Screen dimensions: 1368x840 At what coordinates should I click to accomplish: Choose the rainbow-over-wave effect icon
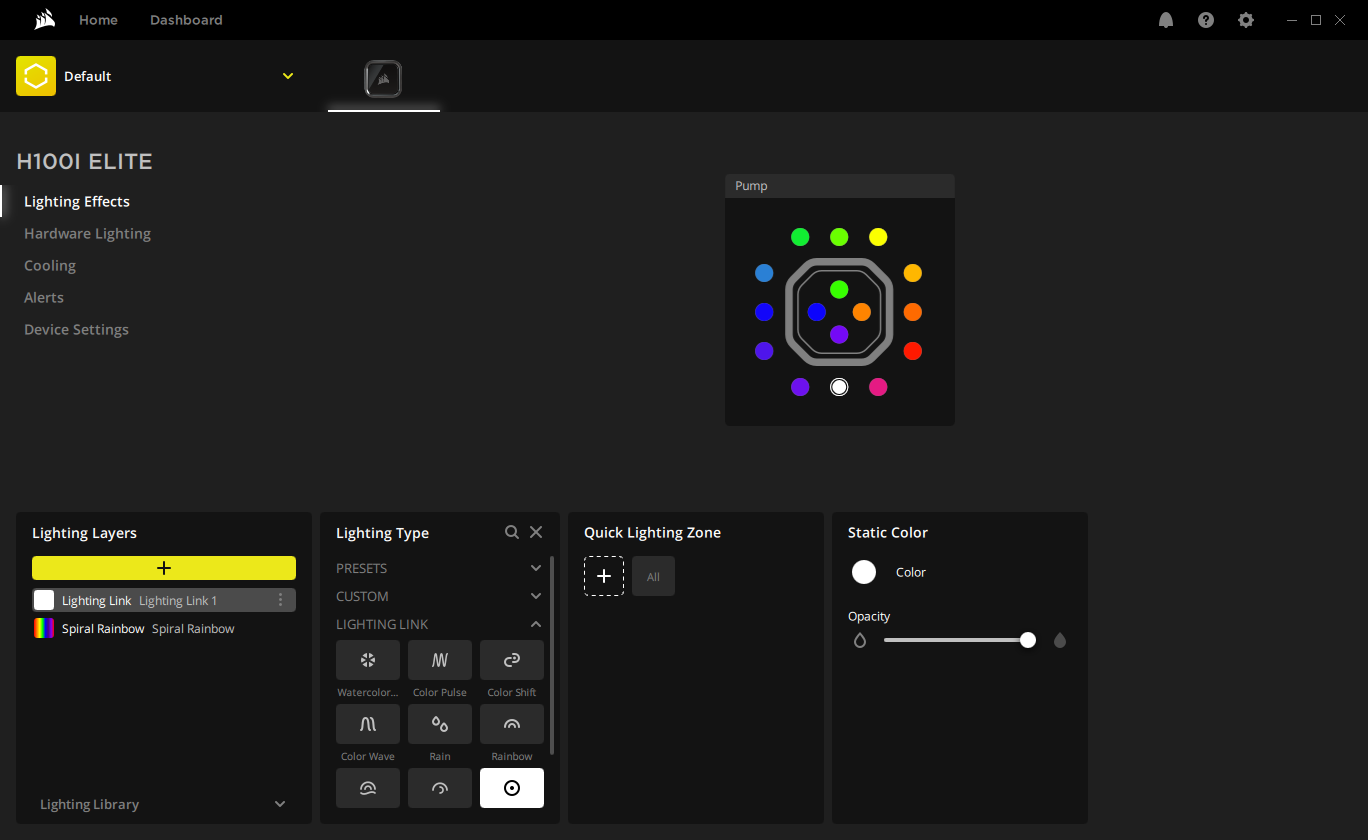(x=368, y=788)
